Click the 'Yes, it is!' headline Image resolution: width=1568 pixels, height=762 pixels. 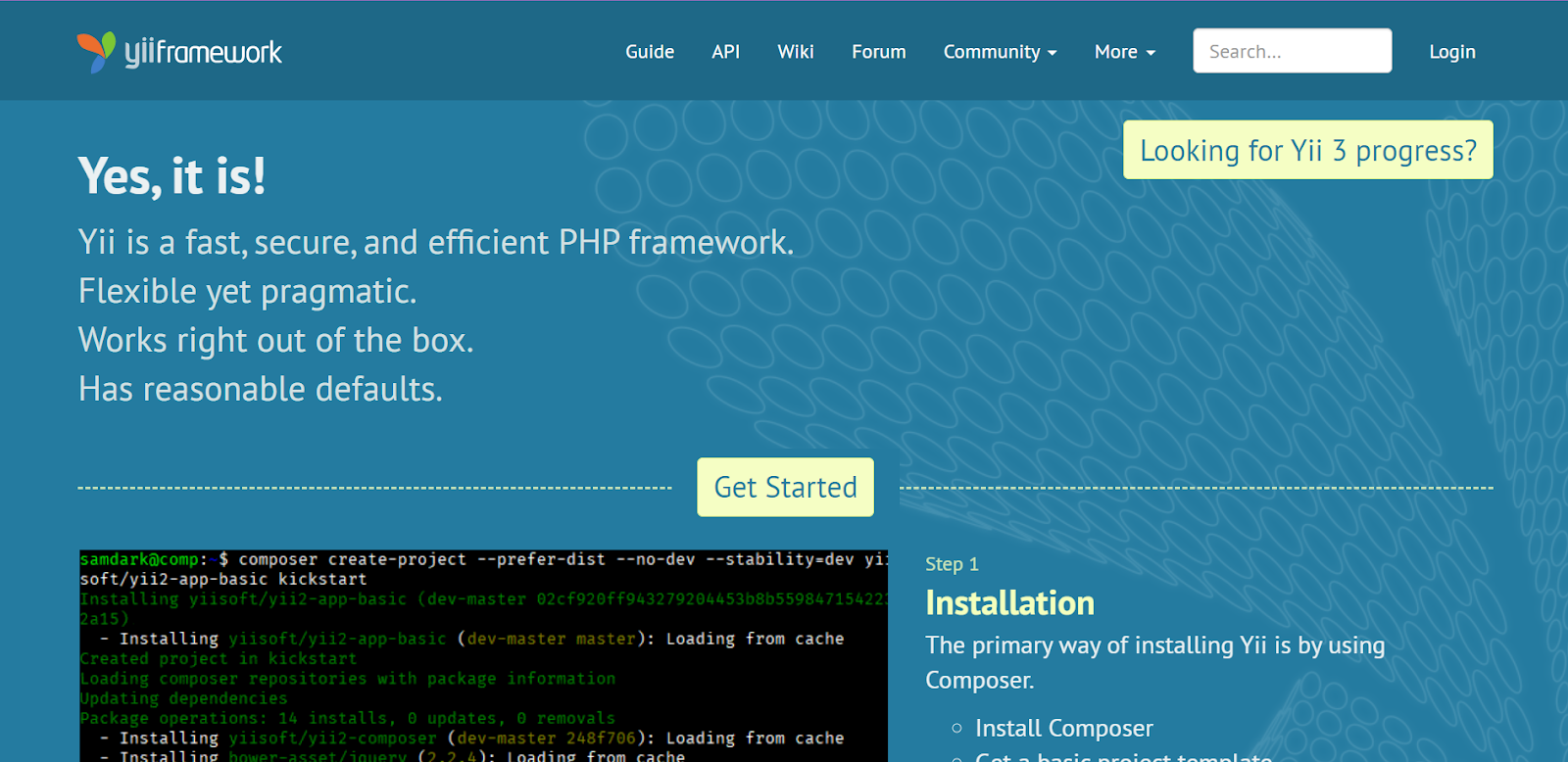coord(171,176)
